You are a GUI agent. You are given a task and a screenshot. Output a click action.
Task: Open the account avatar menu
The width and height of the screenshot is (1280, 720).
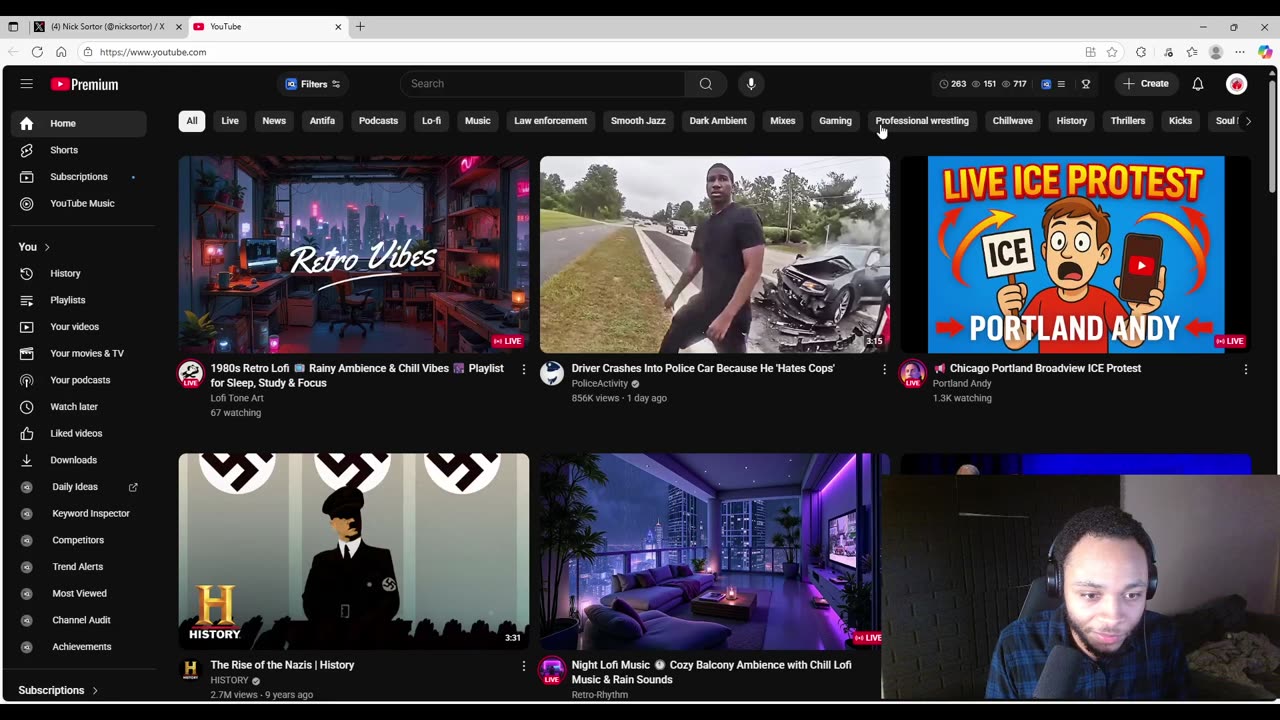[1237, 84]
